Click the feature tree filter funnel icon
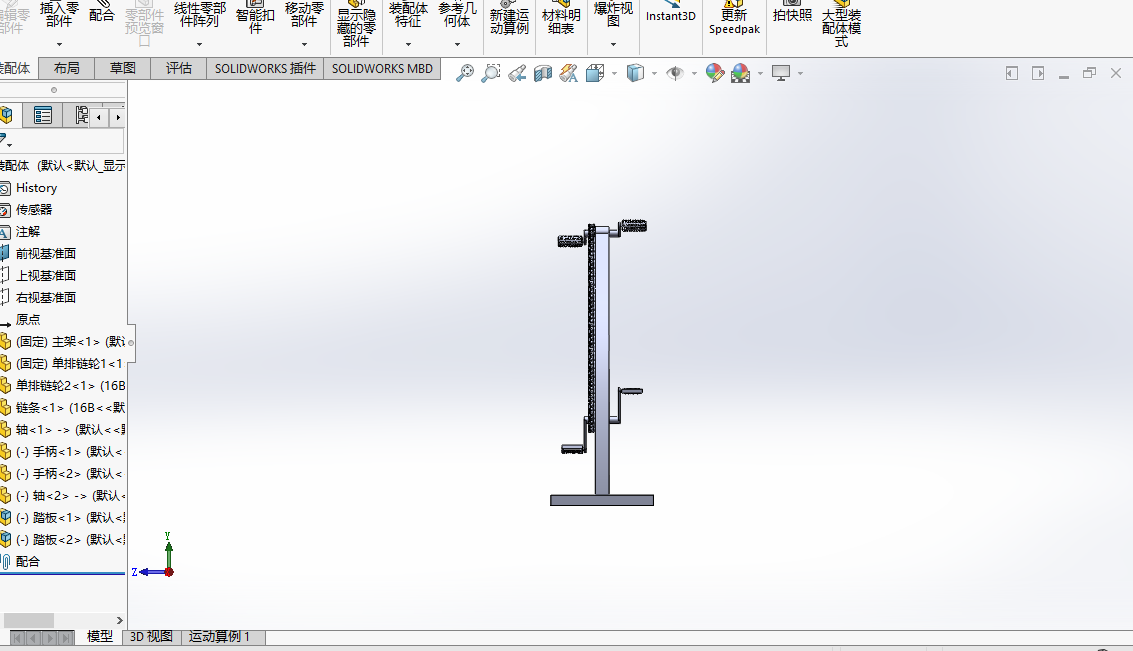 pos(4,139)
